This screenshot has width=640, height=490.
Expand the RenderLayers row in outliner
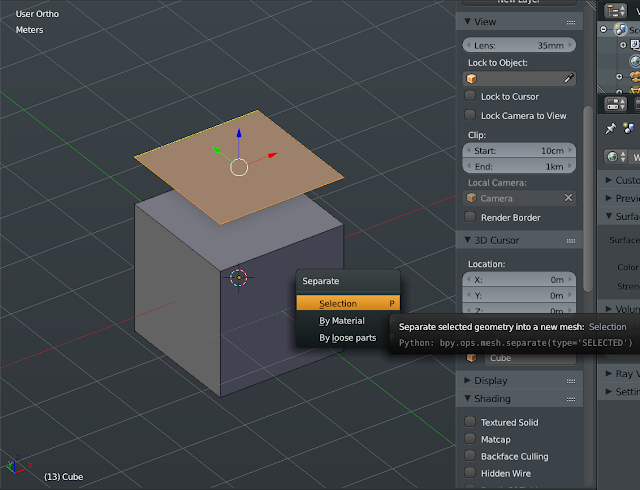[623, 45]
